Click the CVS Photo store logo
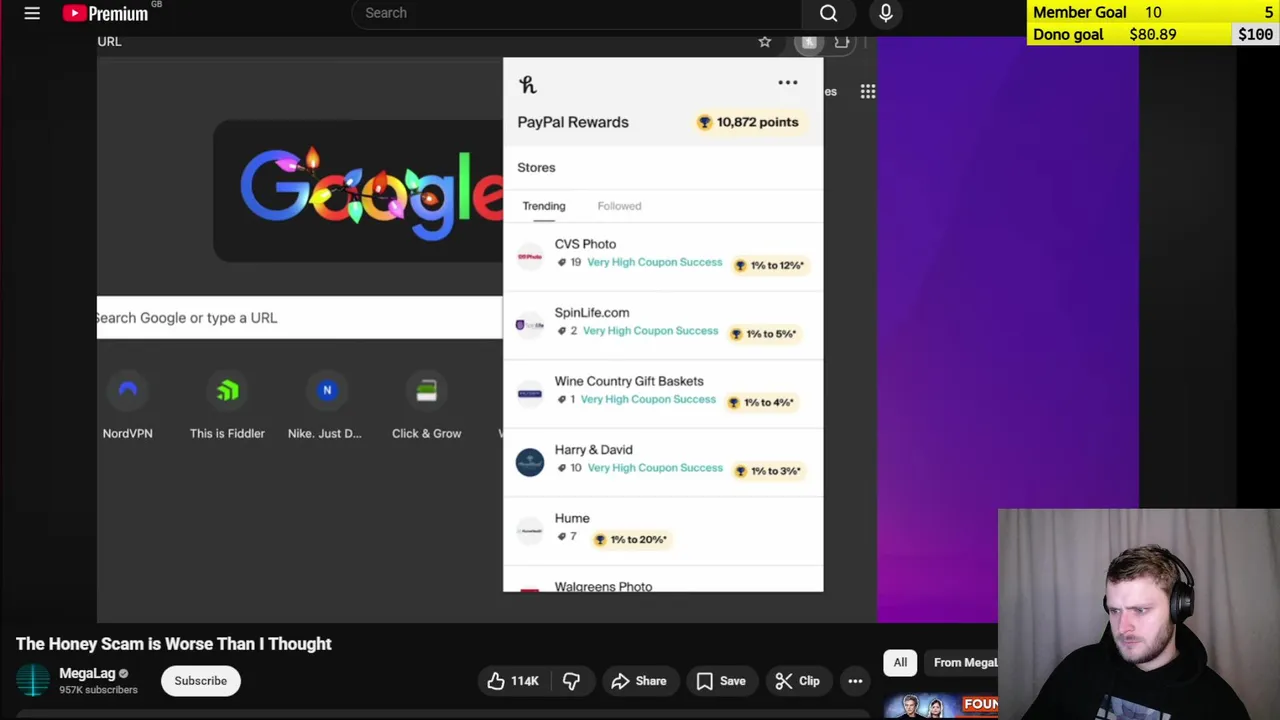Image resolution: width=1280 pixels, height=720 pixels. tap(530, 257)
